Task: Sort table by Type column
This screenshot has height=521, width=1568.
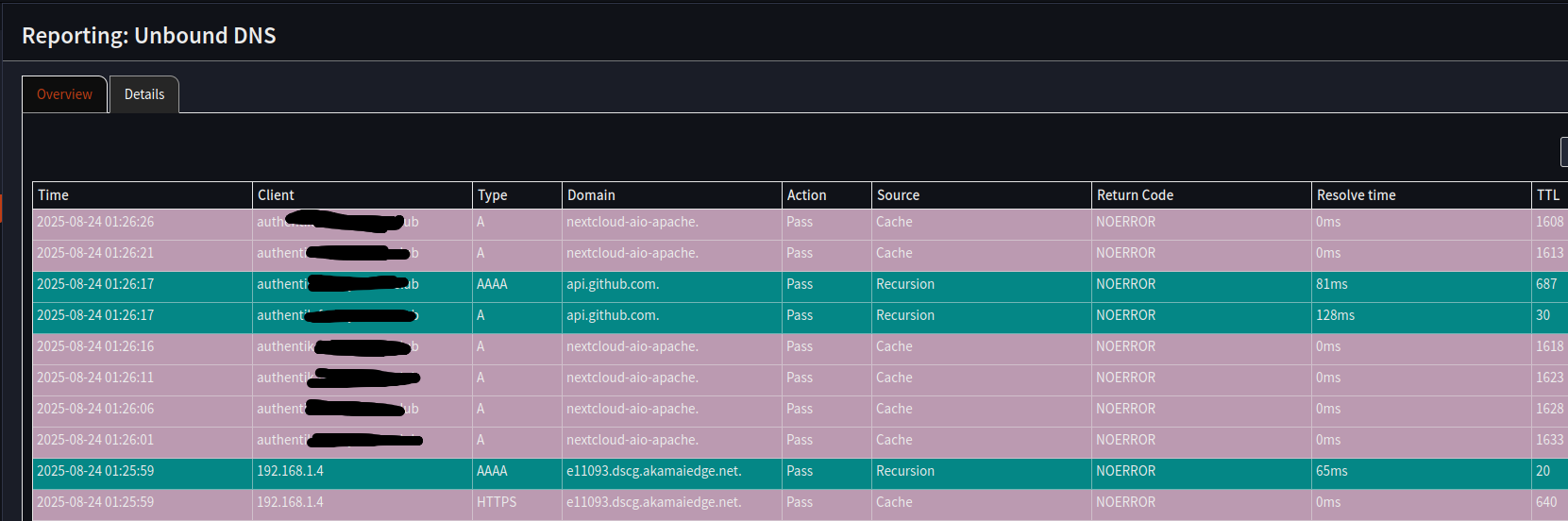Action: [x=493, y=195]
